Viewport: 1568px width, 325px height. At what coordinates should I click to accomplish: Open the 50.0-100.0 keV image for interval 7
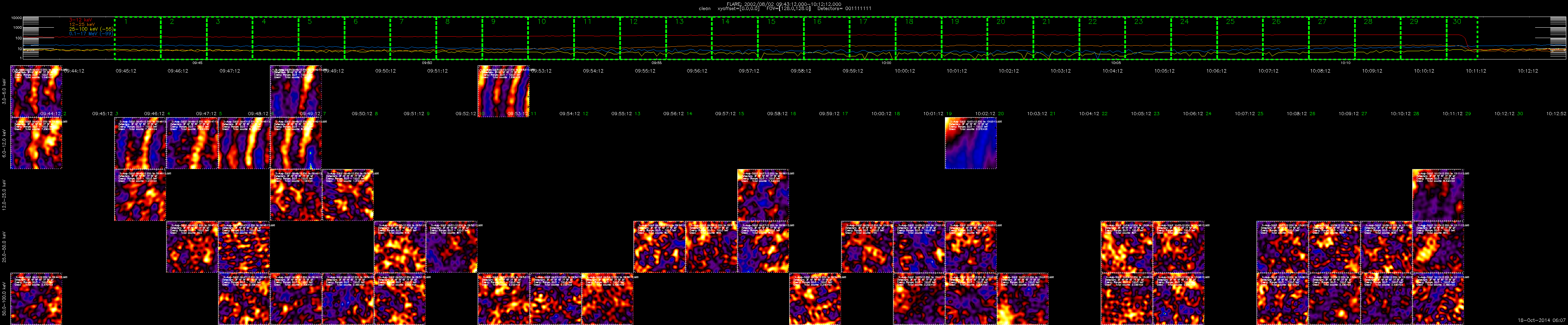pos(348,298)
